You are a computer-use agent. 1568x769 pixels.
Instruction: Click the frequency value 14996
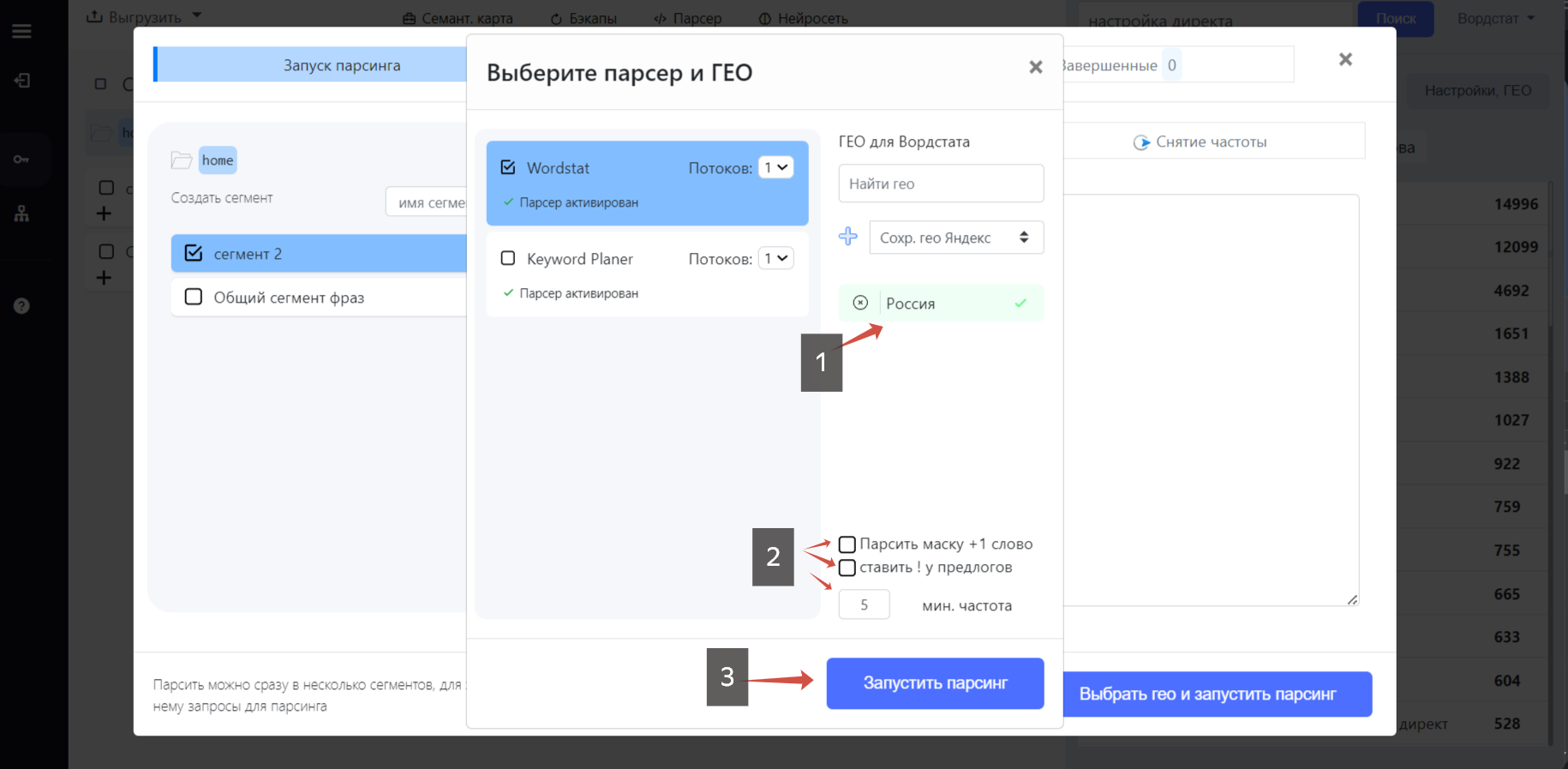coord(1516,204)
